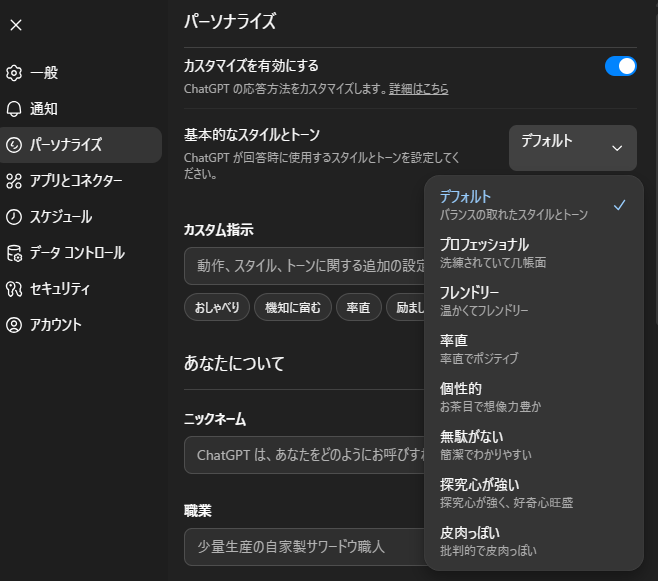Image resolution: width=658 pixels, height=581 pixels.
Task: Click the clock icon beside スケジュール
Action: 14,217
